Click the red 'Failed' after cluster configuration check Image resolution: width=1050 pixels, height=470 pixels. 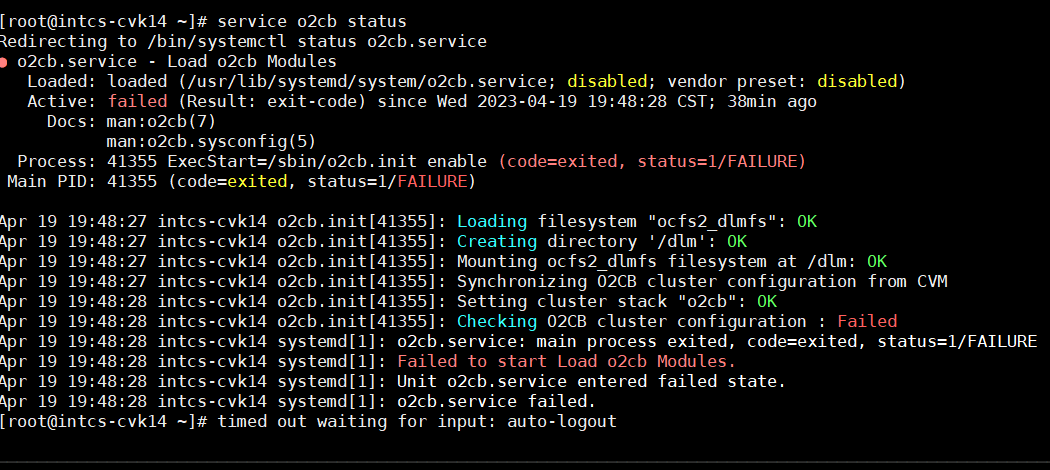point(867,321)
